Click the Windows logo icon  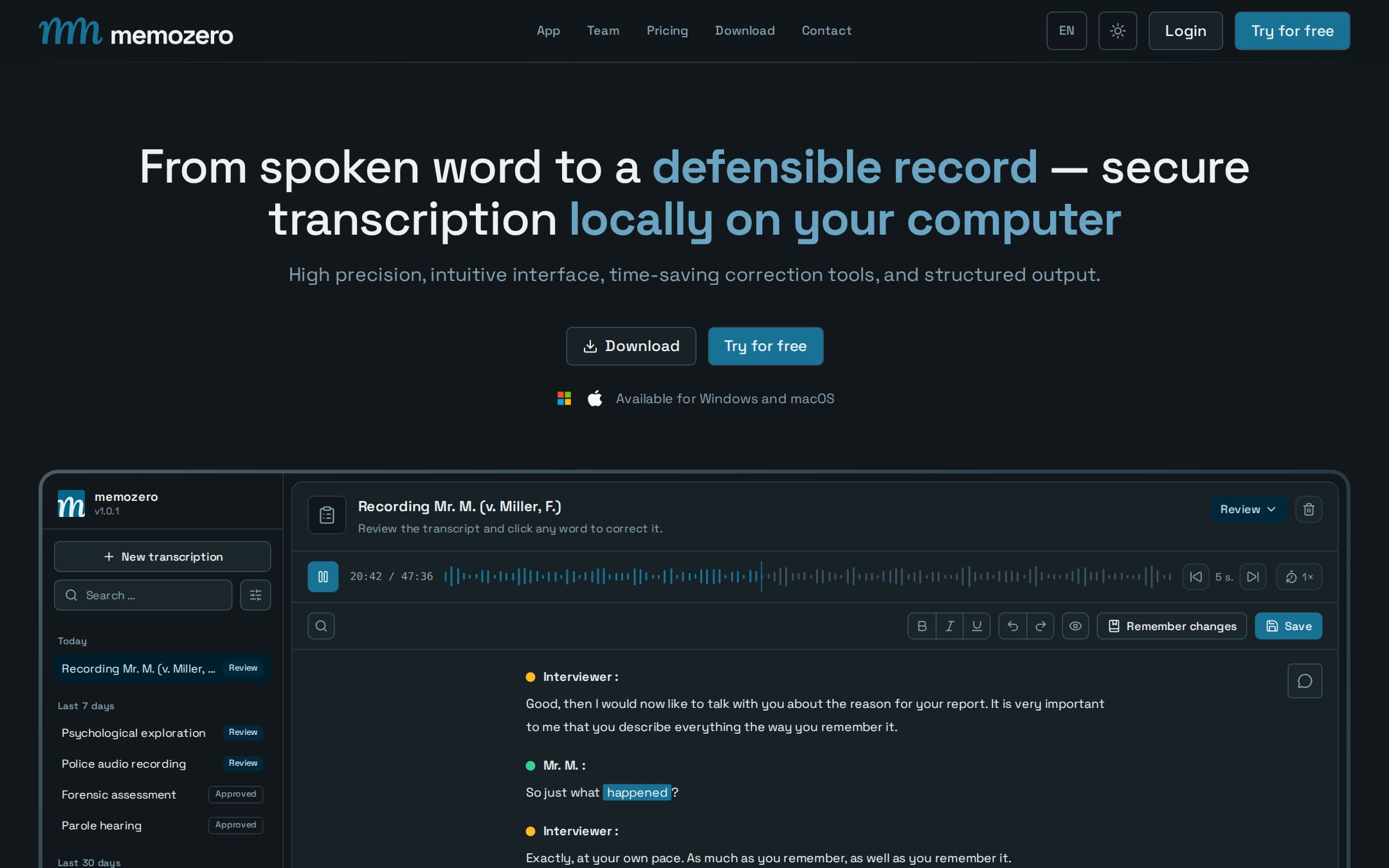[564, 399]
